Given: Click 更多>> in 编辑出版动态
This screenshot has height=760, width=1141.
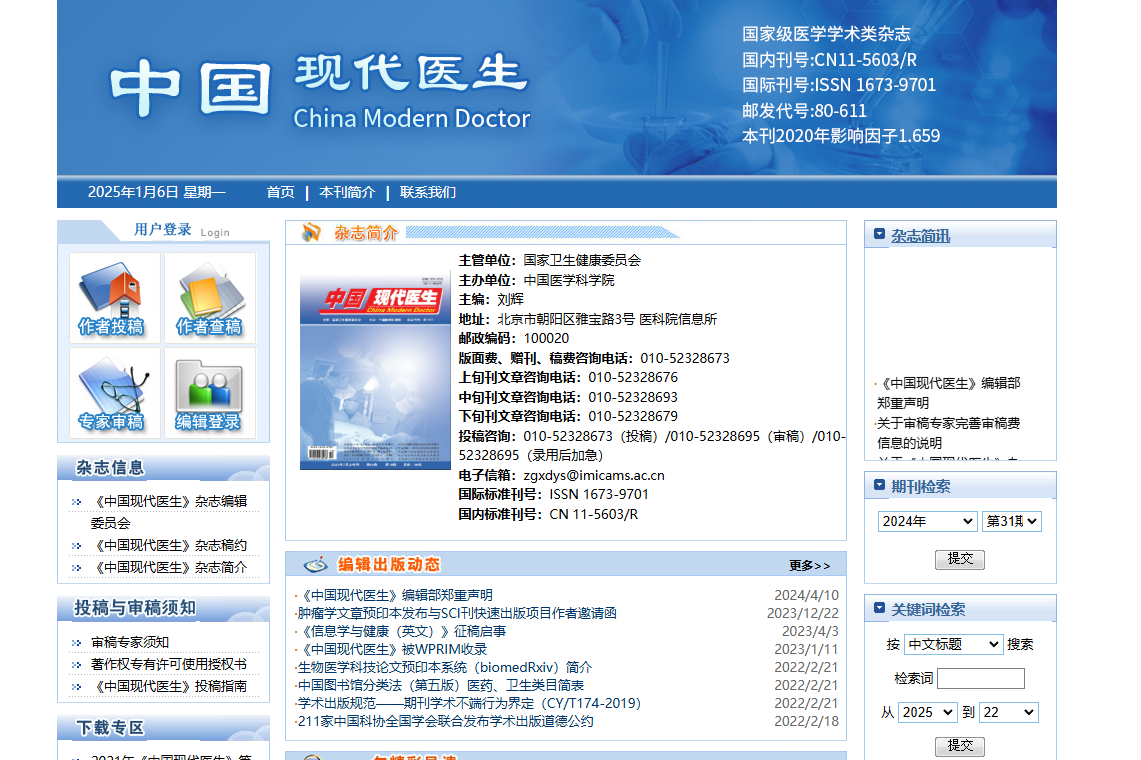Looking at the screenshot, I should pyautogui.click(x=809, y=566).
